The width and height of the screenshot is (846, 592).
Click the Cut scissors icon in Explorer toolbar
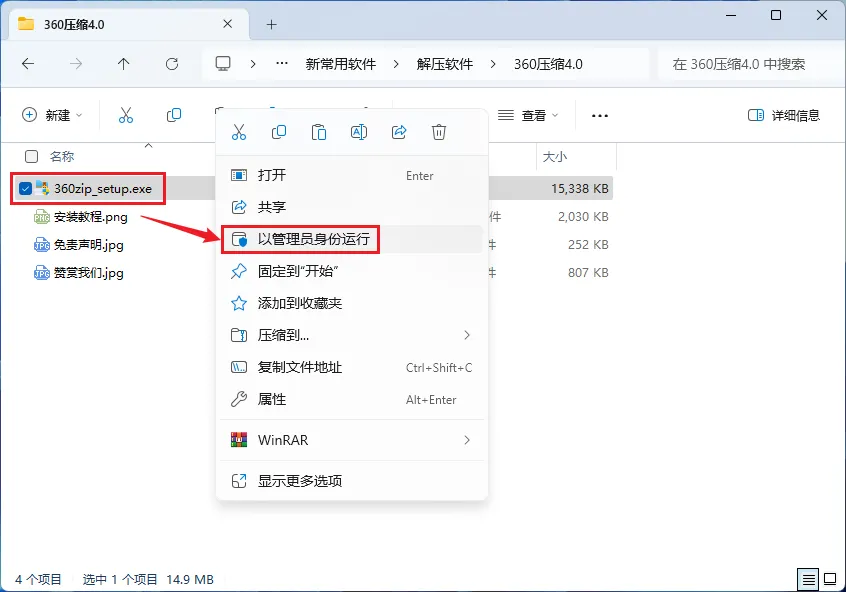(x=126, y=115)
